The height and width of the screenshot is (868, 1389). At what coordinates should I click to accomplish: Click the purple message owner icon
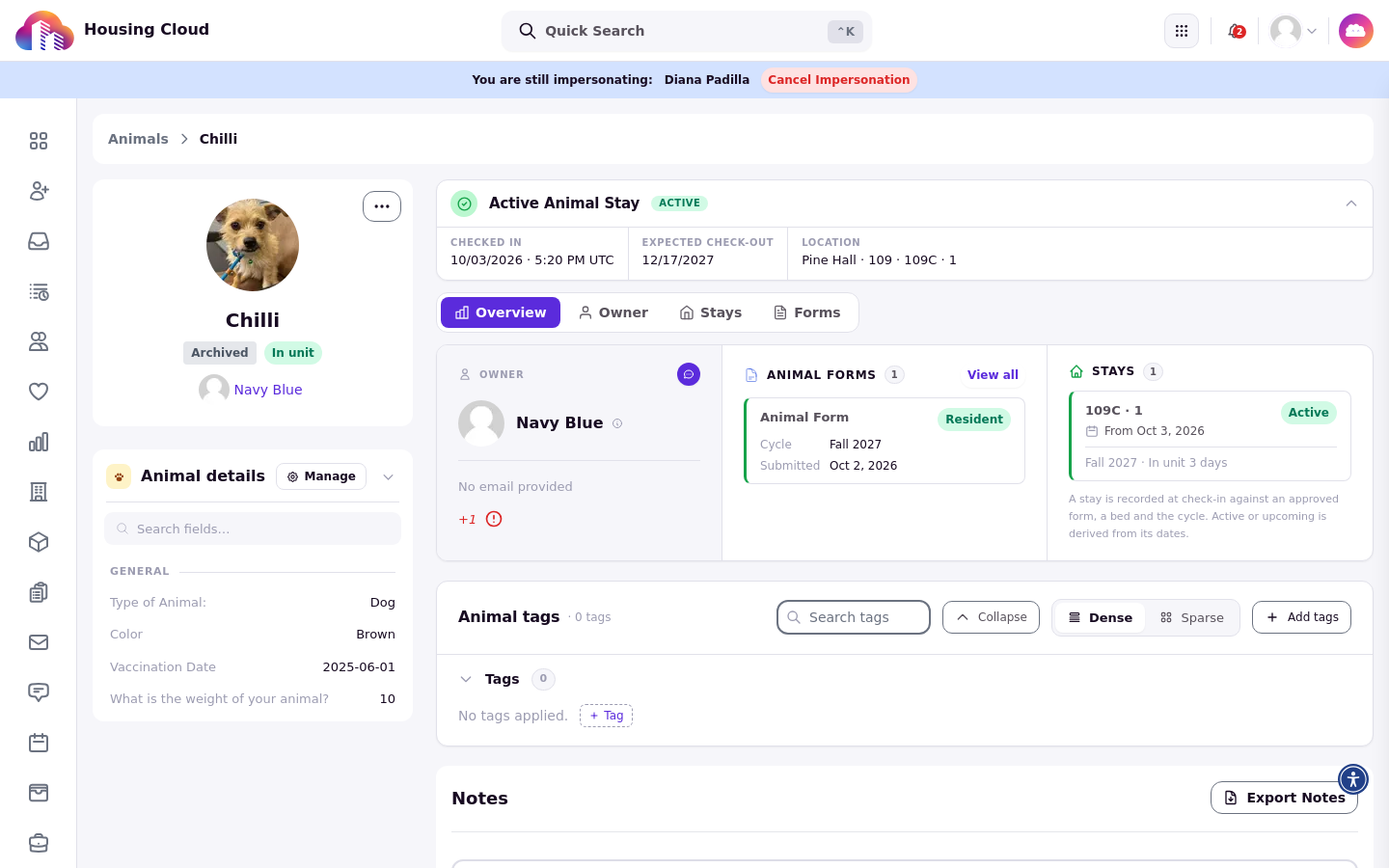point(689,374)
